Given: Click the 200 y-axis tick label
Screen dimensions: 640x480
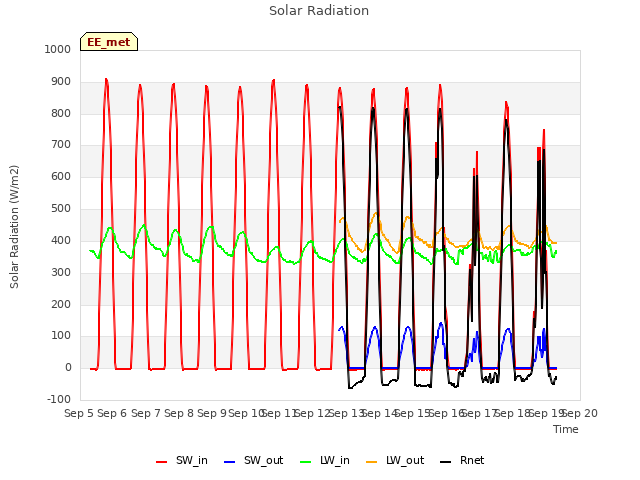Looking at the screenshot, I should 61,304.
